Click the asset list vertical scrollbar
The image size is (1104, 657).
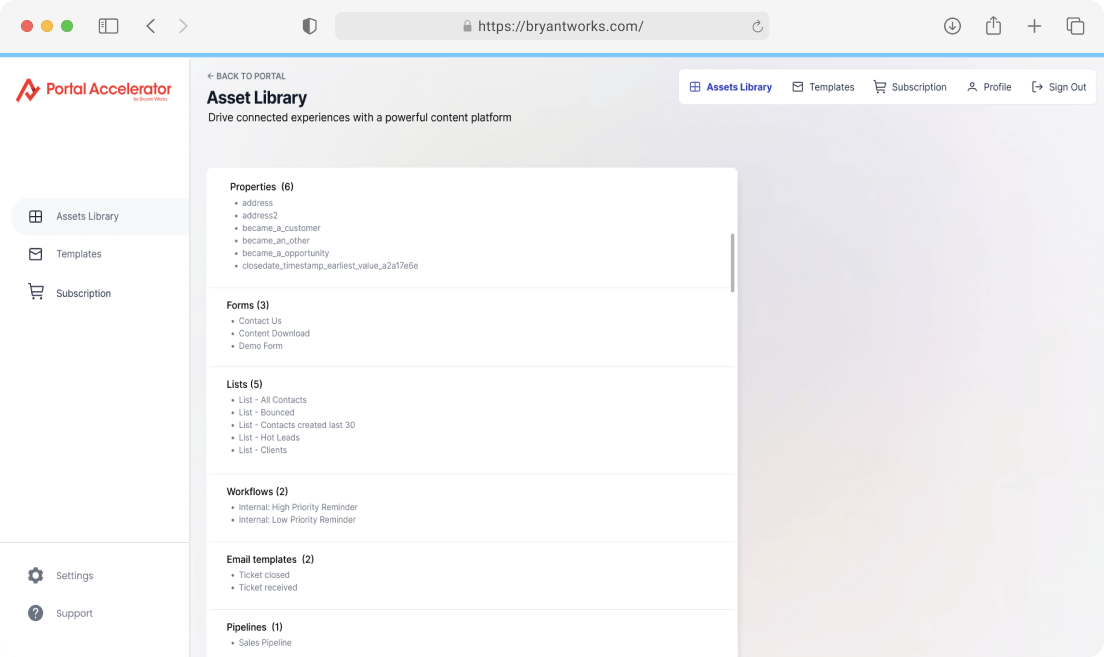point(732,263)
